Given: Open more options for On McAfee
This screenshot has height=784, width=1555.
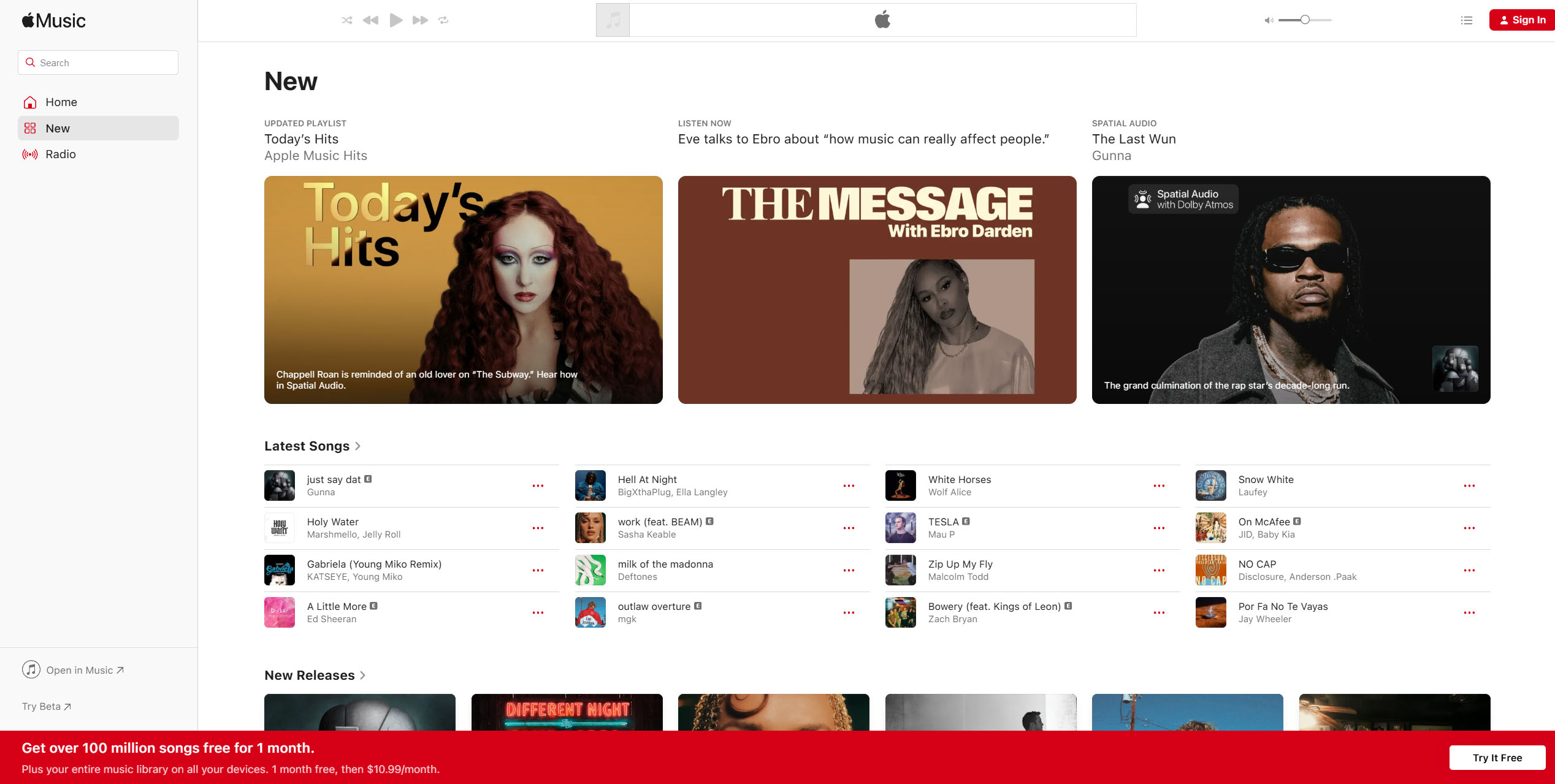Looking at the screenshot, I should coord(1469,528).
